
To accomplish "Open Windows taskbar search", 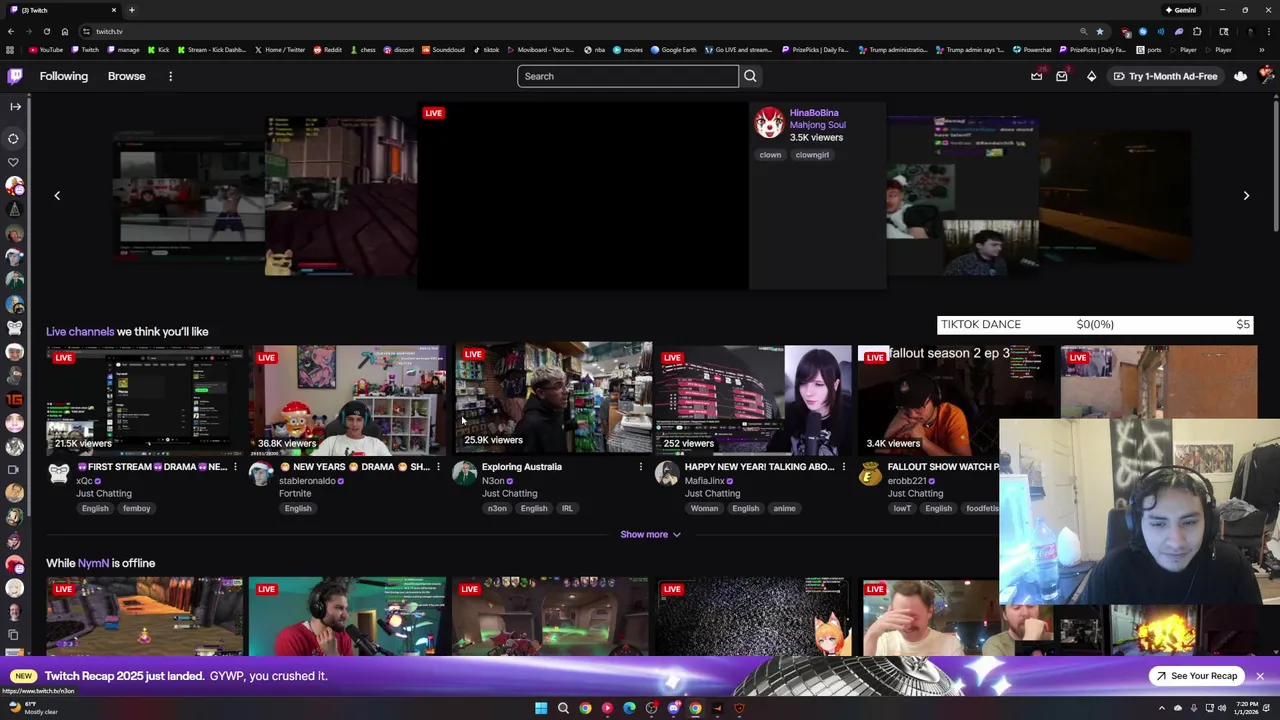I will click(x=563, y=708).
